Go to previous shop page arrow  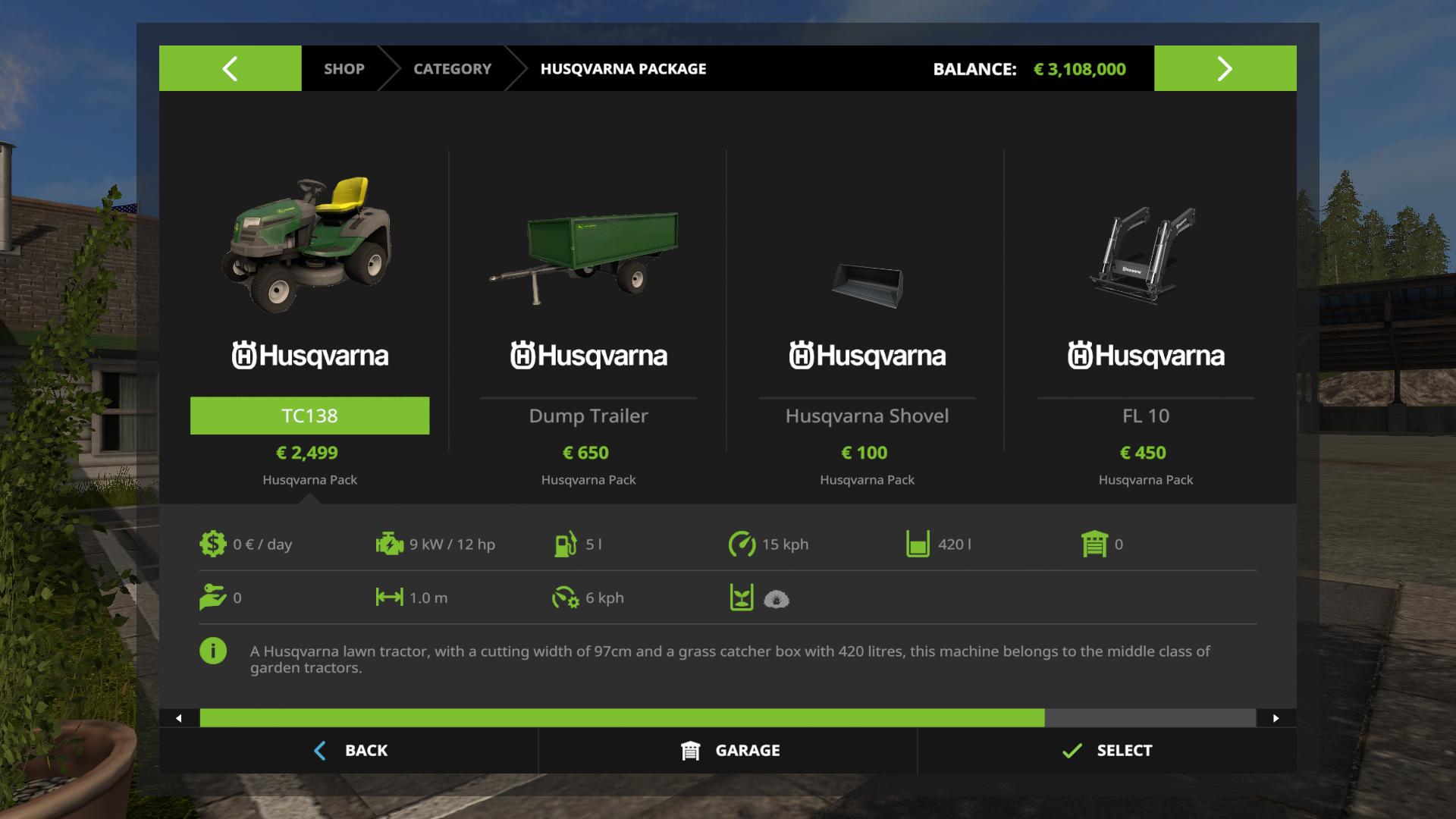[x=230, y=68]
